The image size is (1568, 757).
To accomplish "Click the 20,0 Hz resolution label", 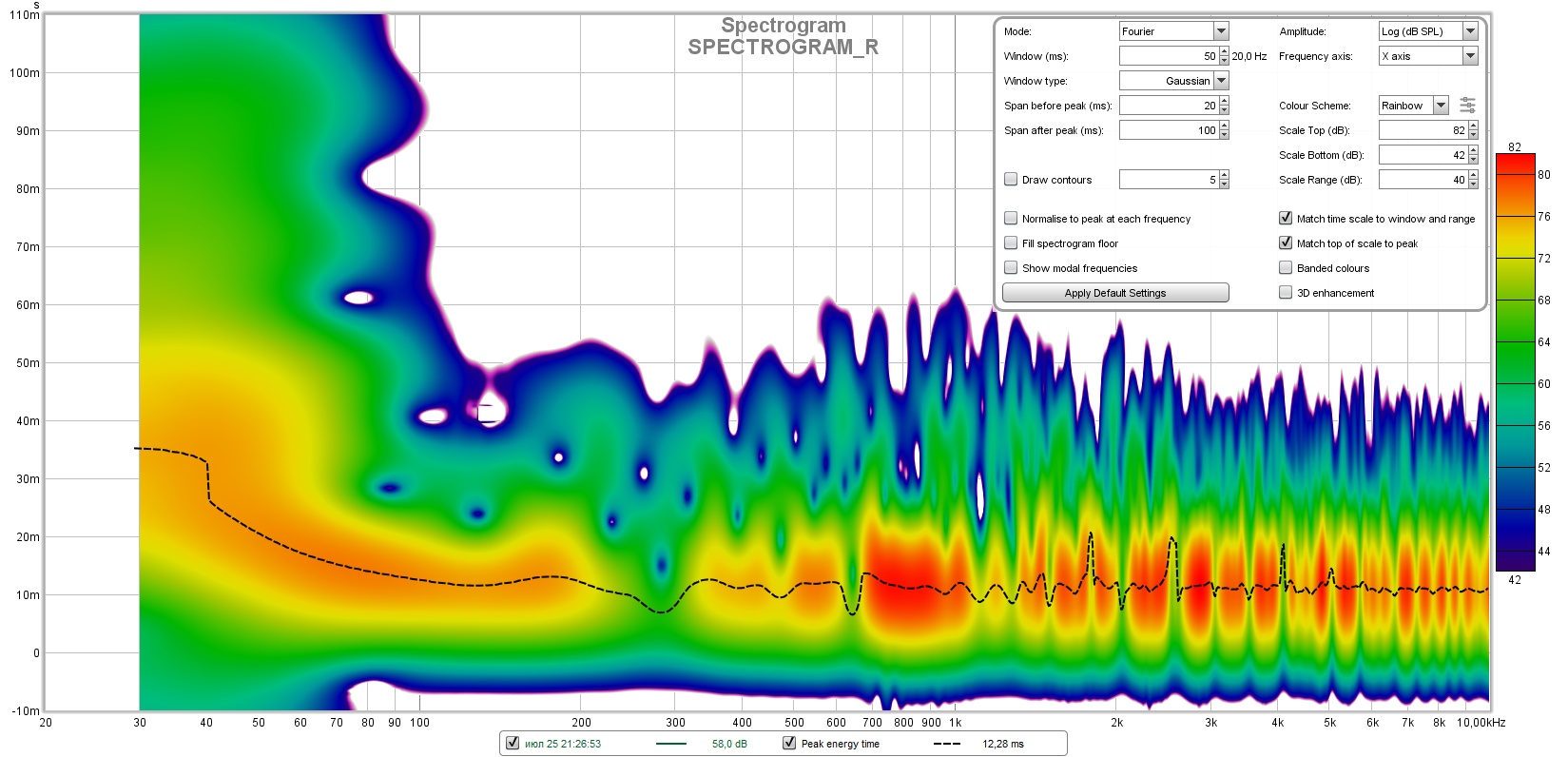I will (x=1249, y=56).
